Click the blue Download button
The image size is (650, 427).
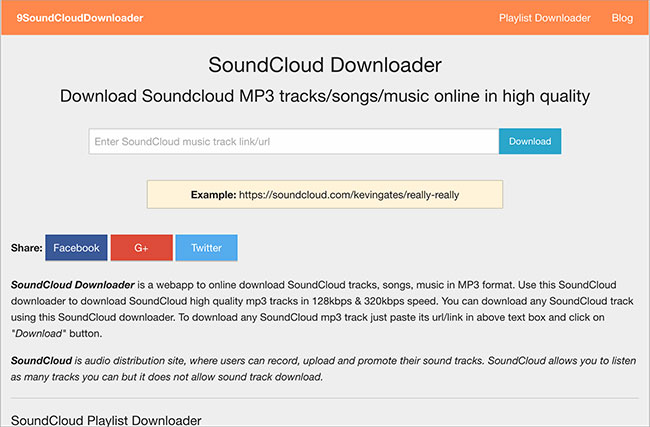(x=530, y=141)
